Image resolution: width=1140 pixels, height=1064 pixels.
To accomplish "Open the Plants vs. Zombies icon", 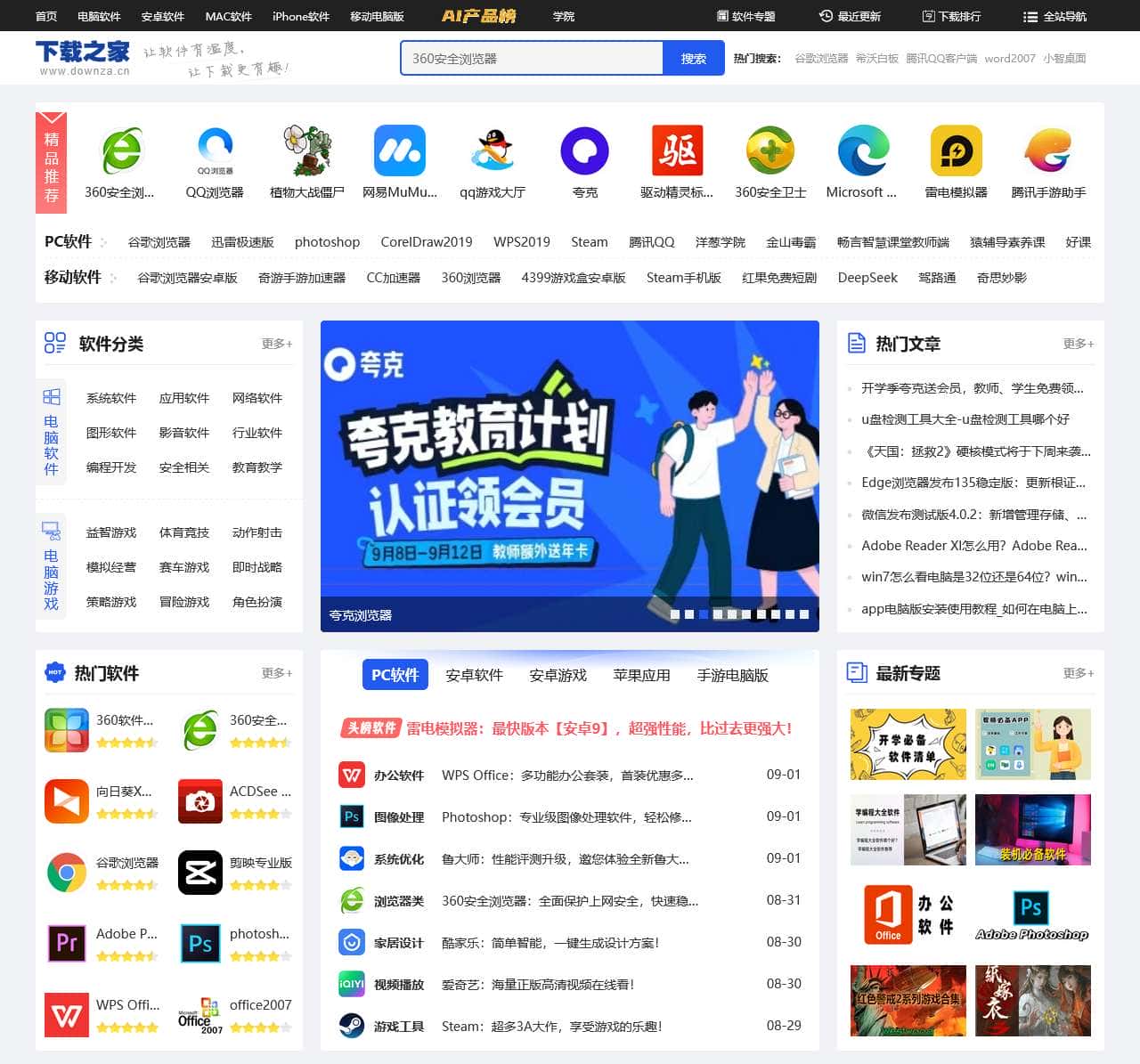I will point(307,151).
